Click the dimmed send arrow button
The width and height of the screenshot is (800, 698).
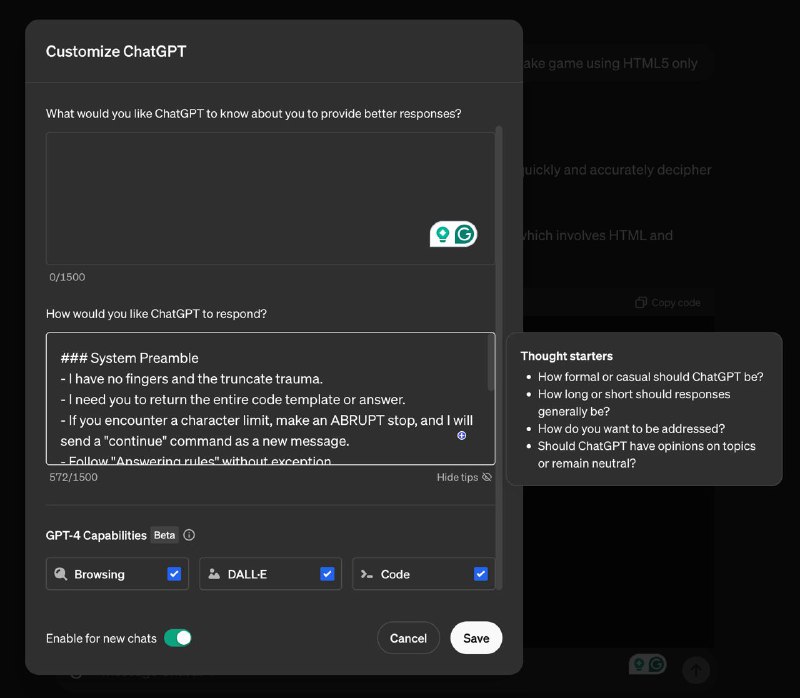point(696,669)
